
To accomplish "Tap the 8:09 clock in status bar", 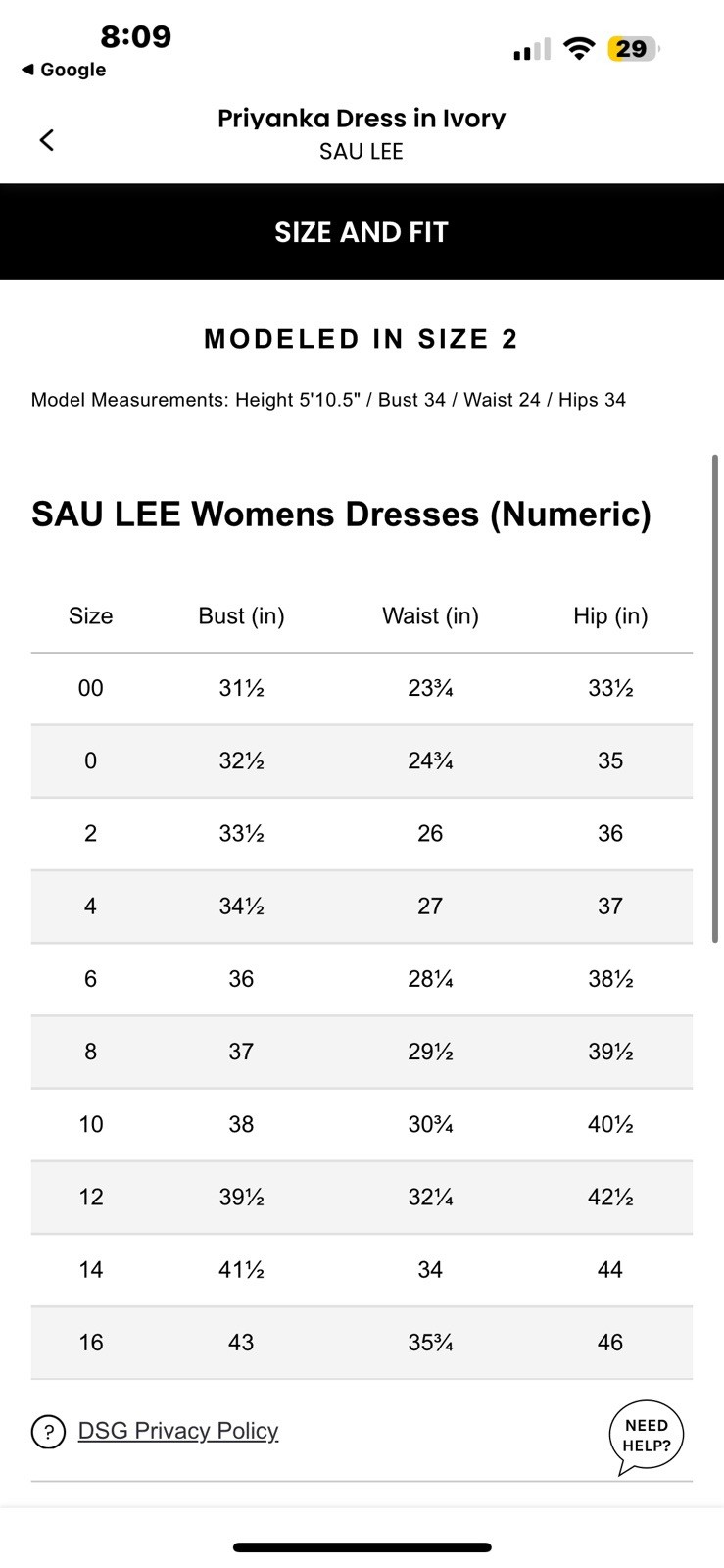I will pos(135,36).
